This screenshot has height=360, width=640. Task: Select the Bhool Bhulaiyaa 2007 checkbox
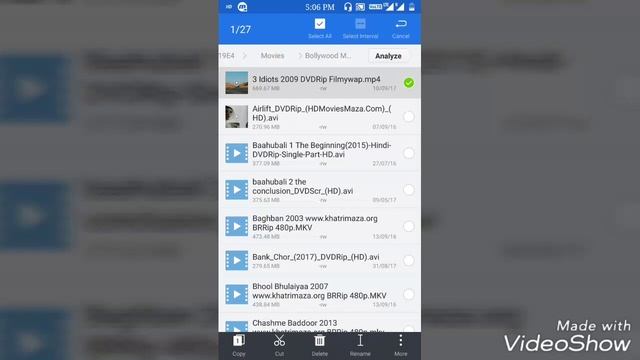(409, 294)
